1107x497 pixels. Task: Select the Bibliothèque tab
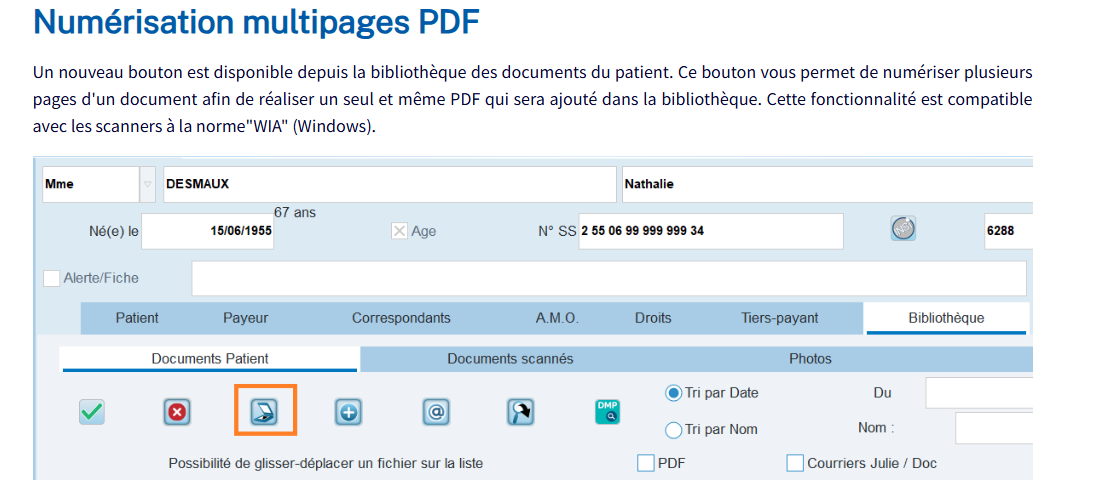(x=946, y=318)
